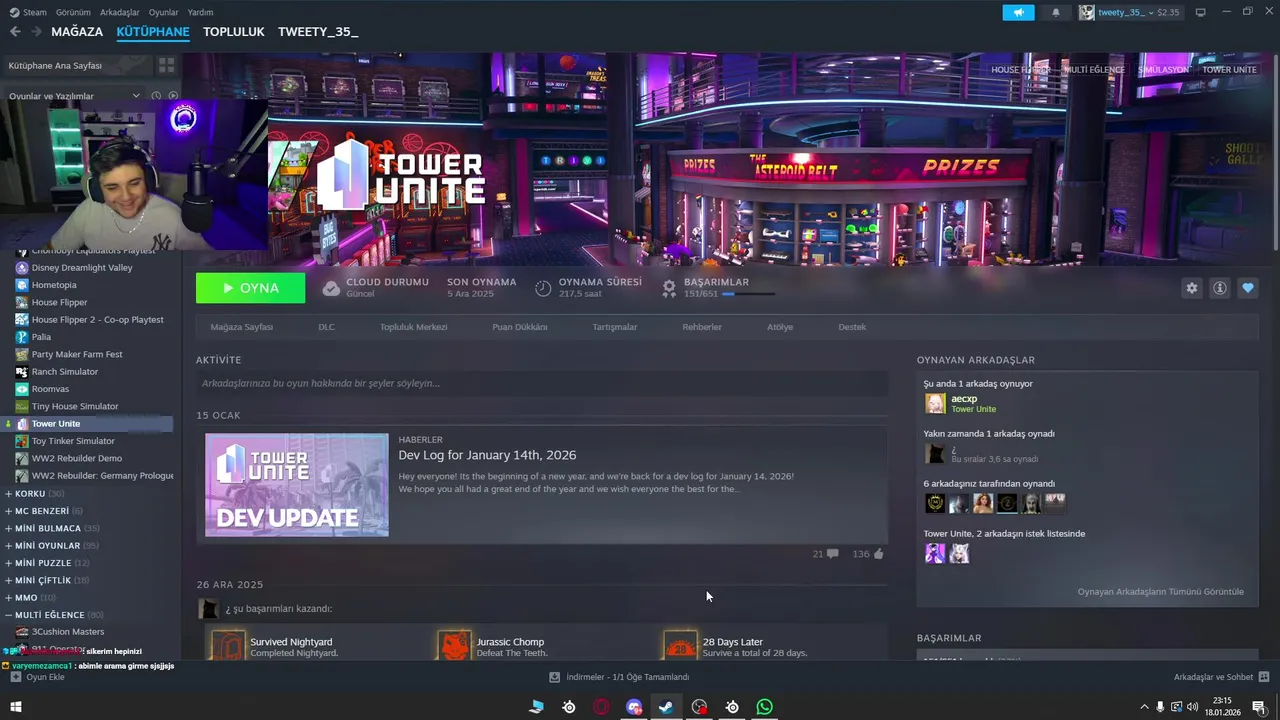The width and height of the screenshot is (1280, 720).
Task: Click the announcements megaphone icon
Action: 1018,12
